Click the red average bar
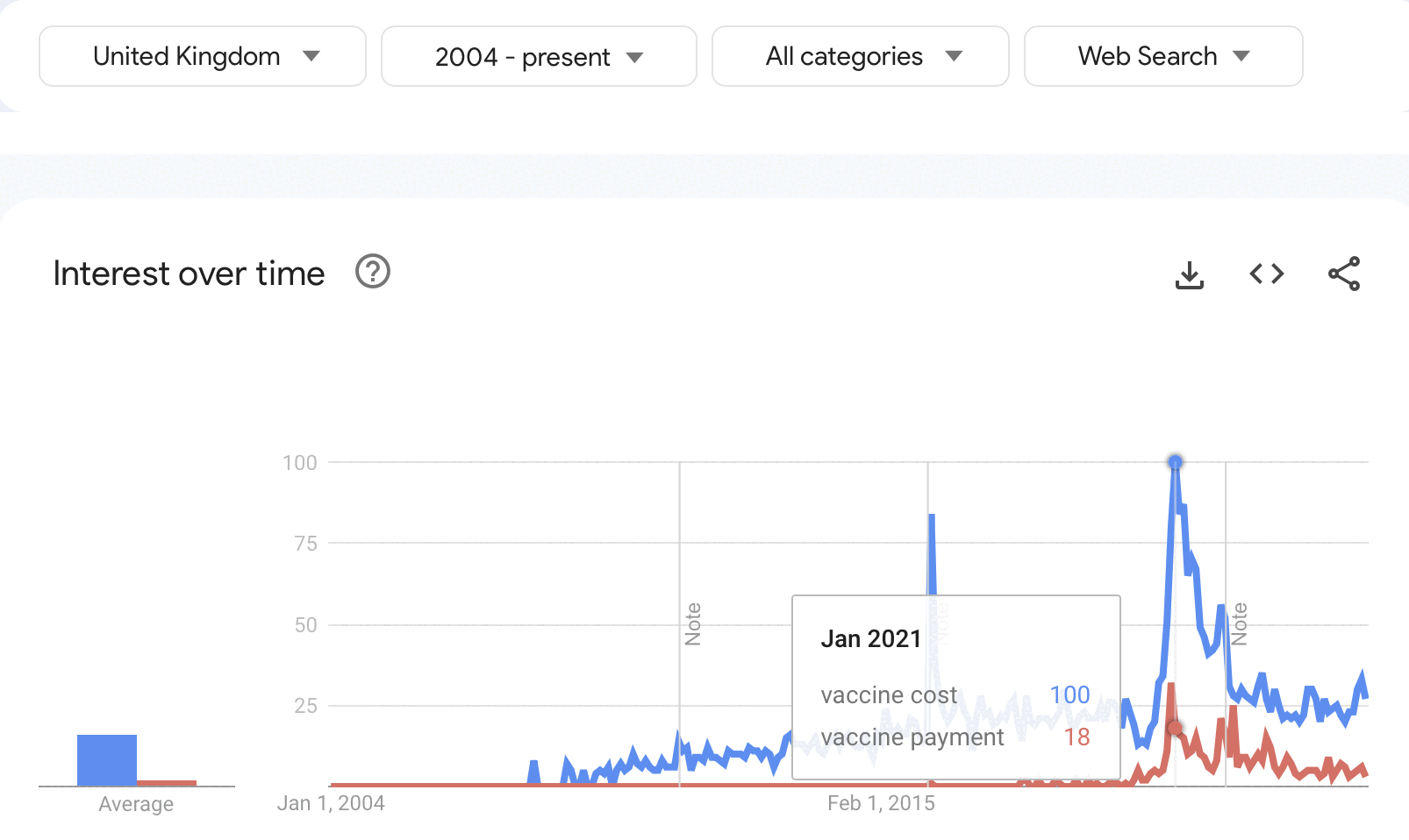1409x840 pixels. (167, 782)
